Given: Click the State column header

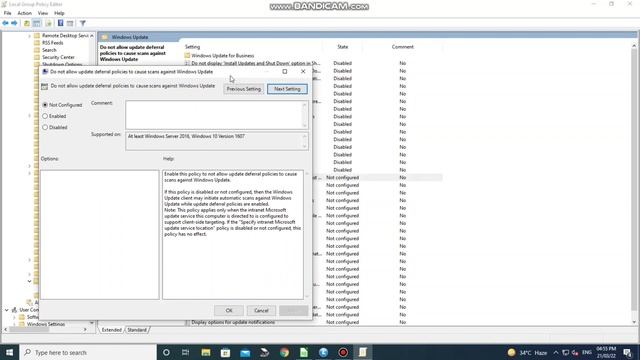Looking at the screenshot, I should pos(342,47).
